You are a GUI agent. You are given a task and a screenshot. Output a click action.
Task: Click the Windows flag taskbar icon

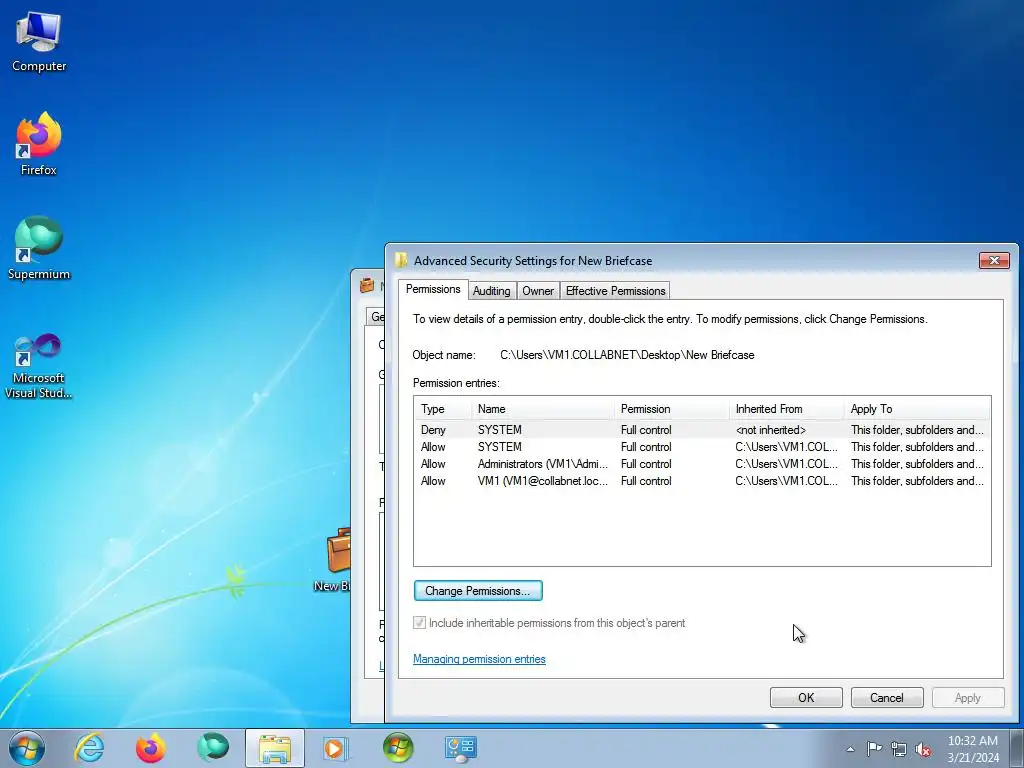tap(398, 748)
